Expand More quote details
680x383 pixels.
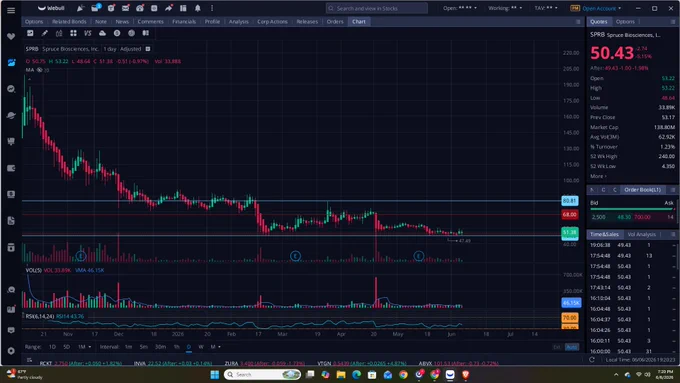598,176
